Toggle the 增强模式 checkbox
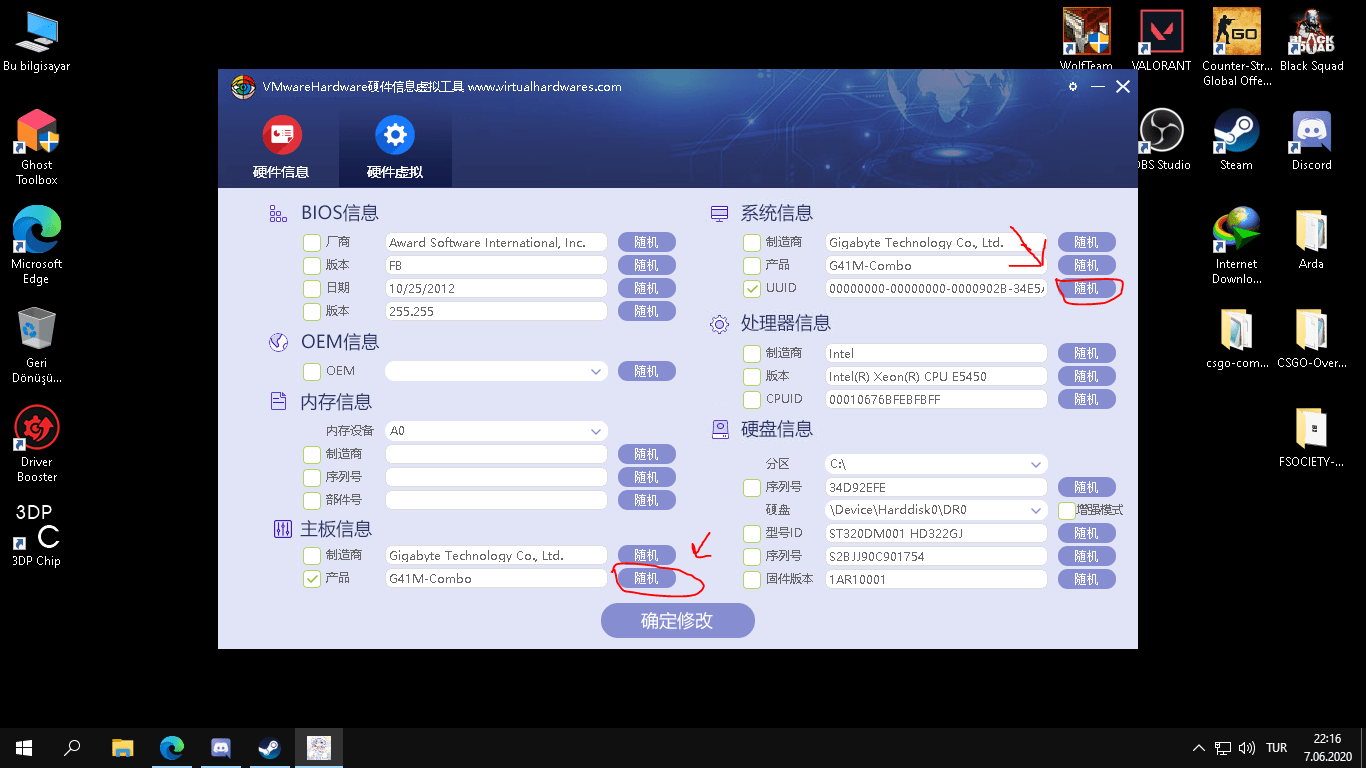The width and height of the screenshot is (1366, 768). tap(1066, 510)
